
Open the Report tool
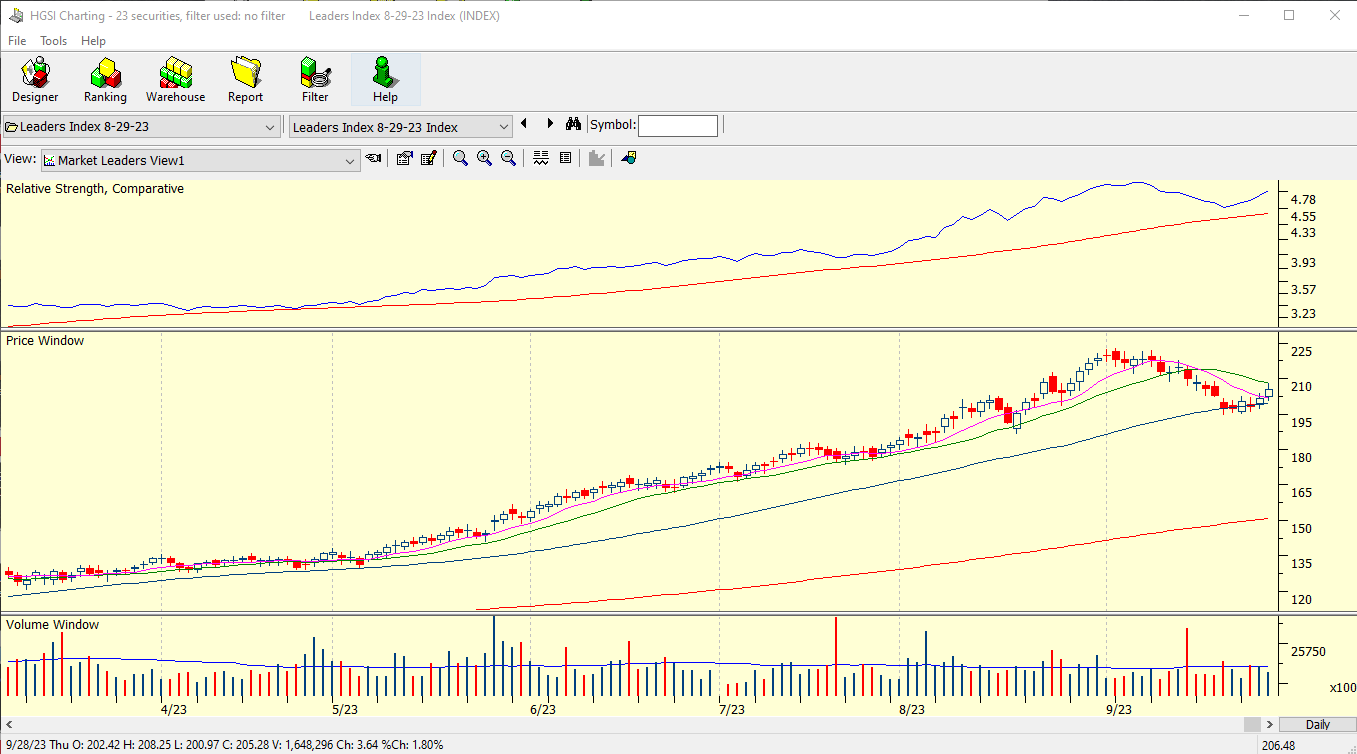pyautogui.click(x=245, y=80)
